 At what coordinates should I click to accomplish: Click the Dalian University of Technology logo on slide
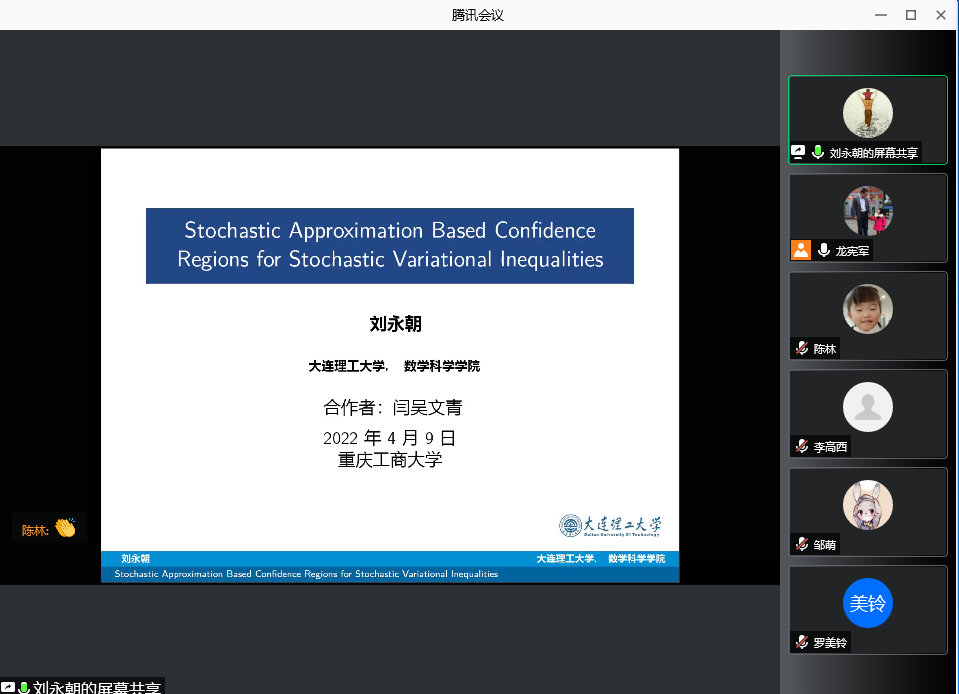coord(610,525)
